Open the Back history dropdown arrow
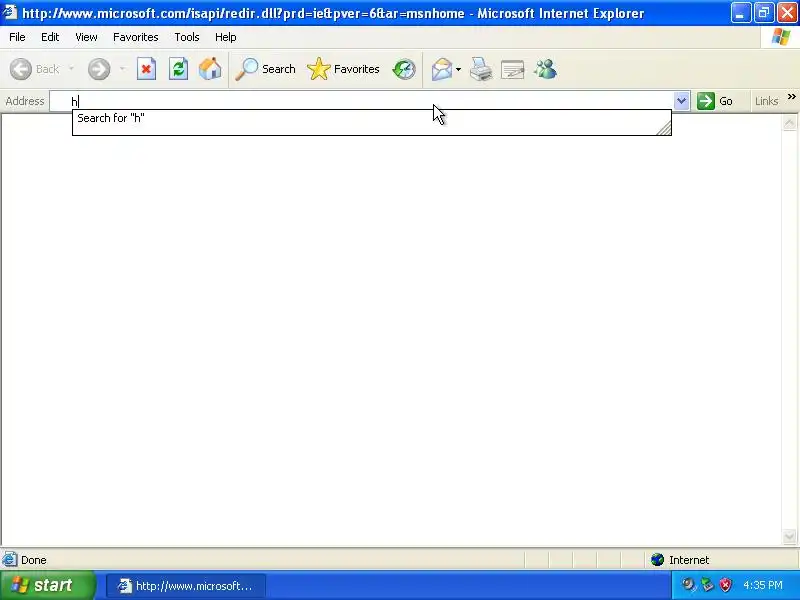 click(x=71, y=69)
